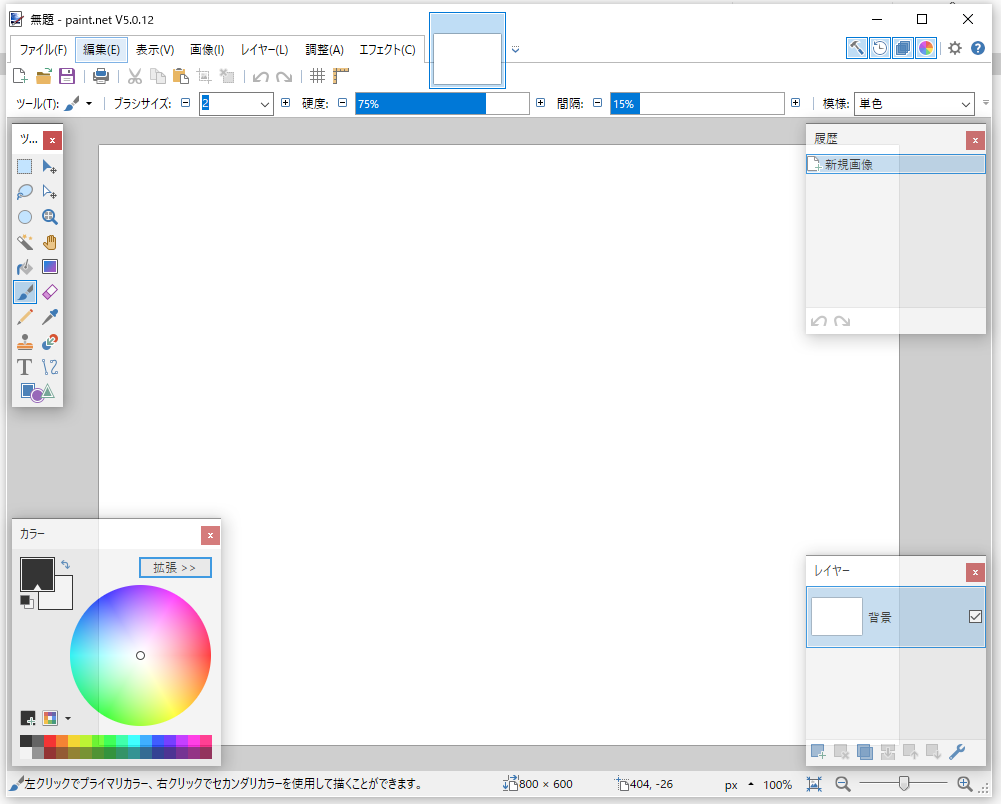Click the Paste clipboard icon

coord(181,76)
